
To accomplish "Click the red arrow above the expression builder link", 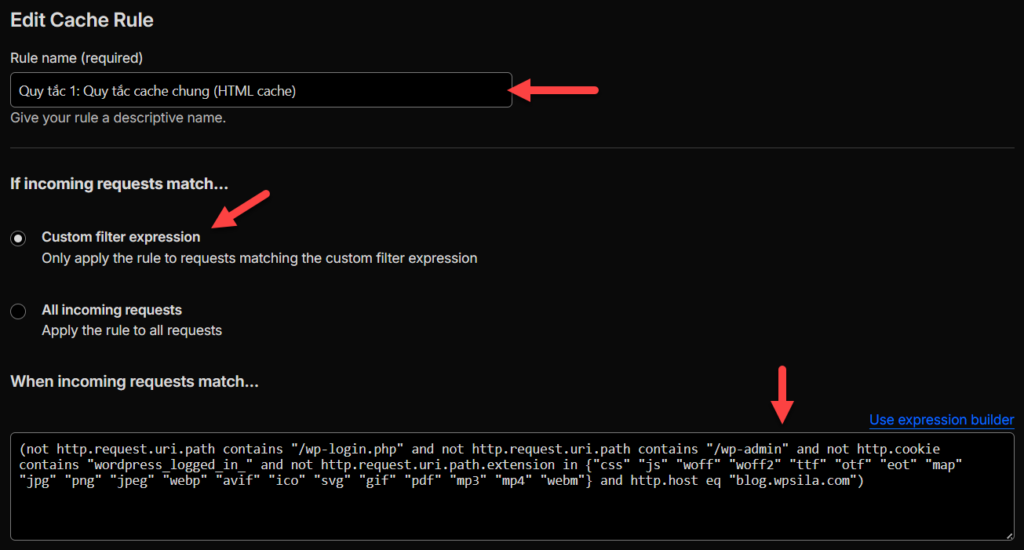I will [x=783, y=393].
